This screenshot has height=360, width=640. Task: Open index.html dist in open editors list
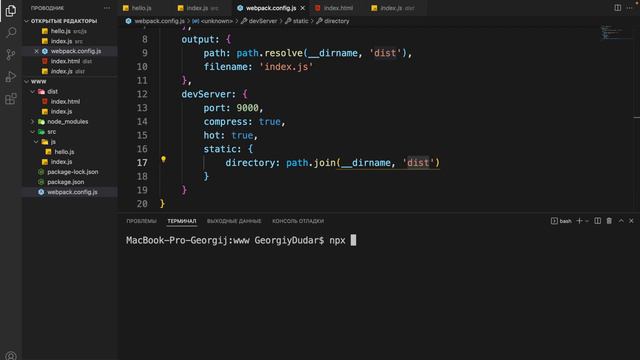(x=70, y=61)
